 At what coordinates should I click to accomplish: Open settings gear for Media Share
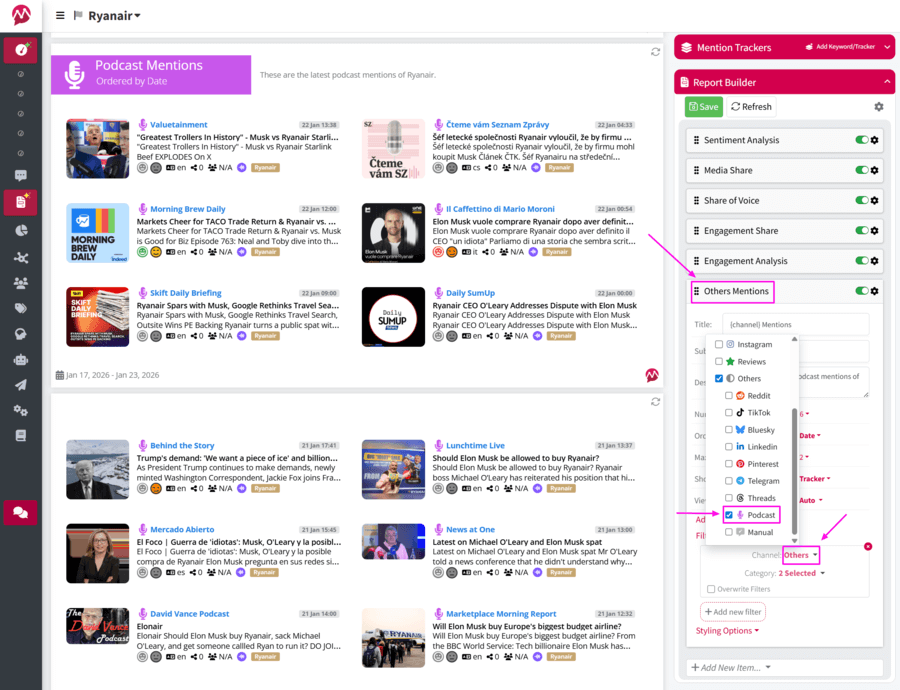click(x=874, y=170)
